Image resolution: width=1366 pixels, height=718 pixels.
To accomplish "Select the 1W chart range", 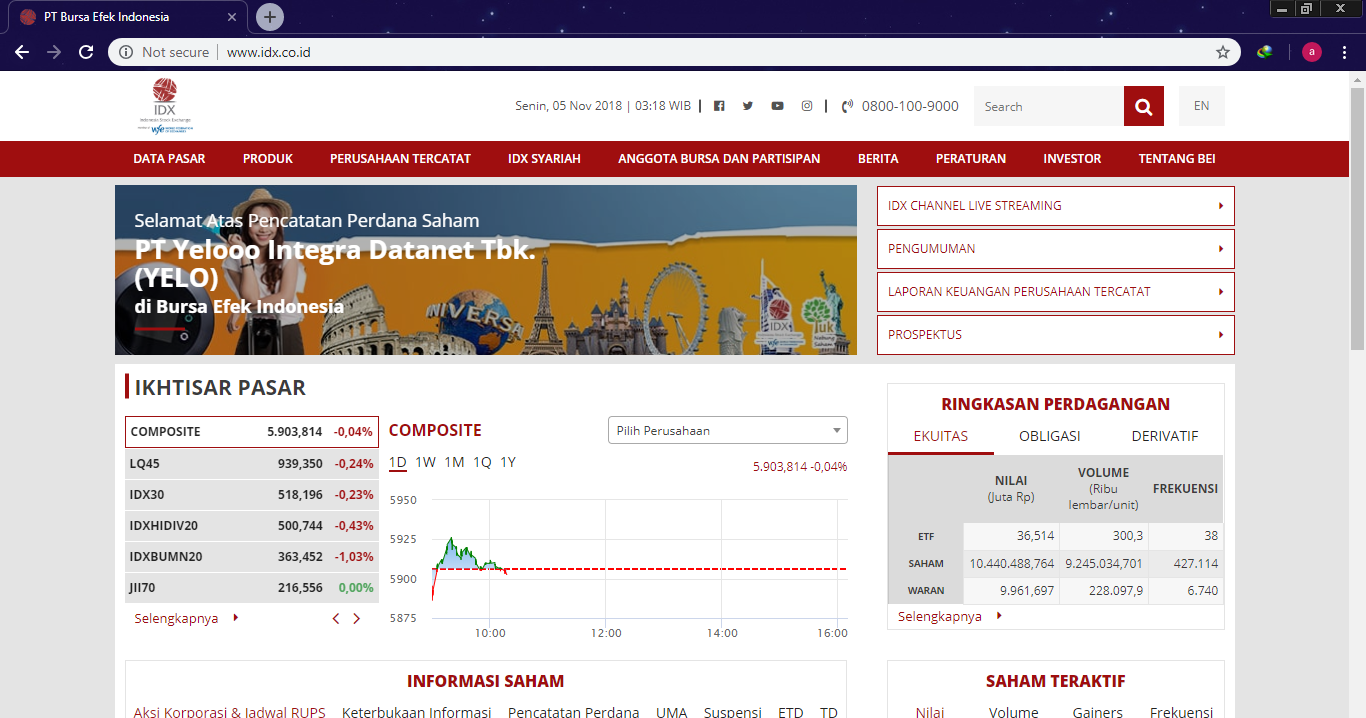I will coord(426,462).
